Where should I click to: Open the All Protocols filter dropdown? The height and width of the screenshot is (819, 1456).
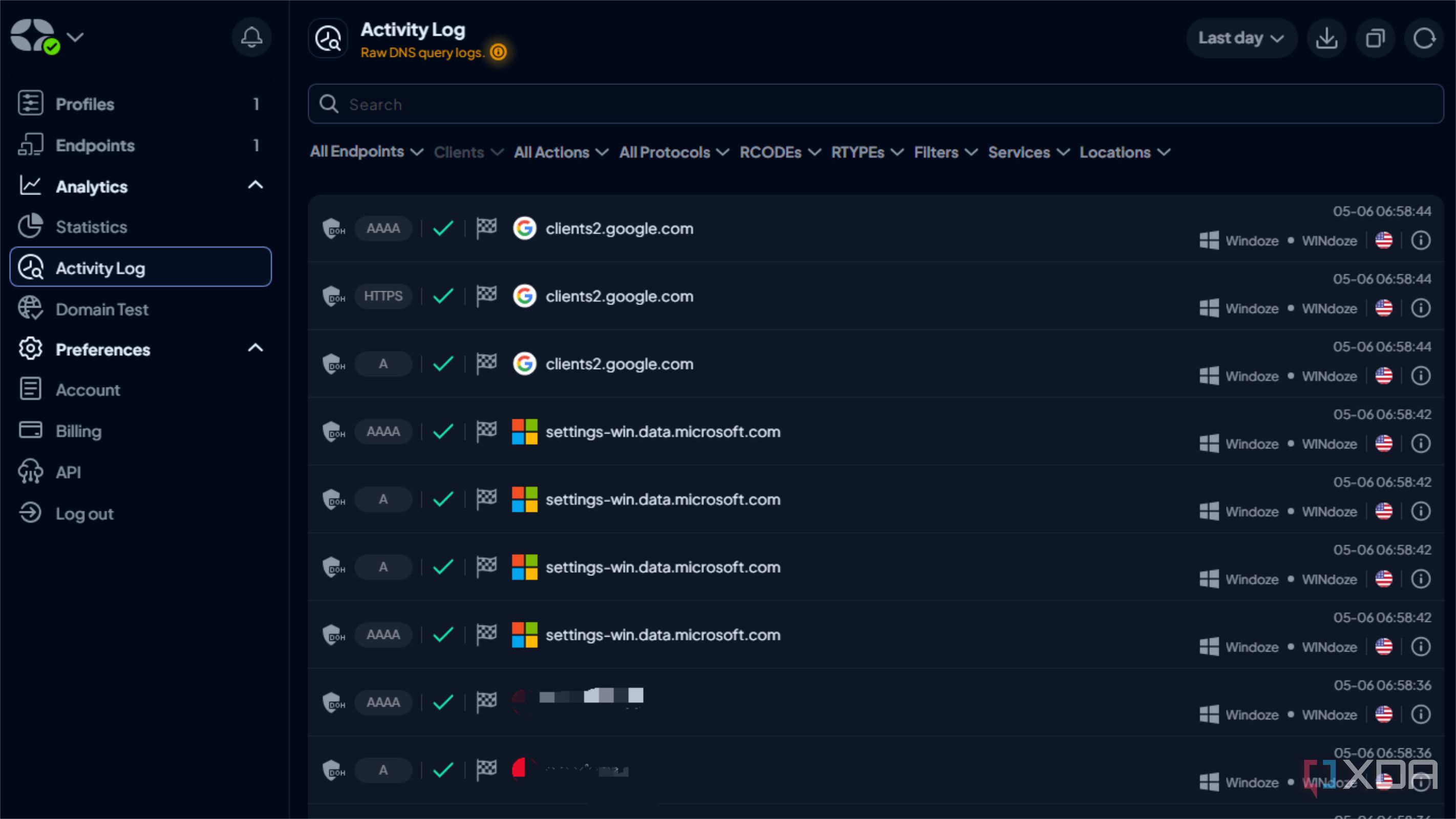click(x=674, y=152)
